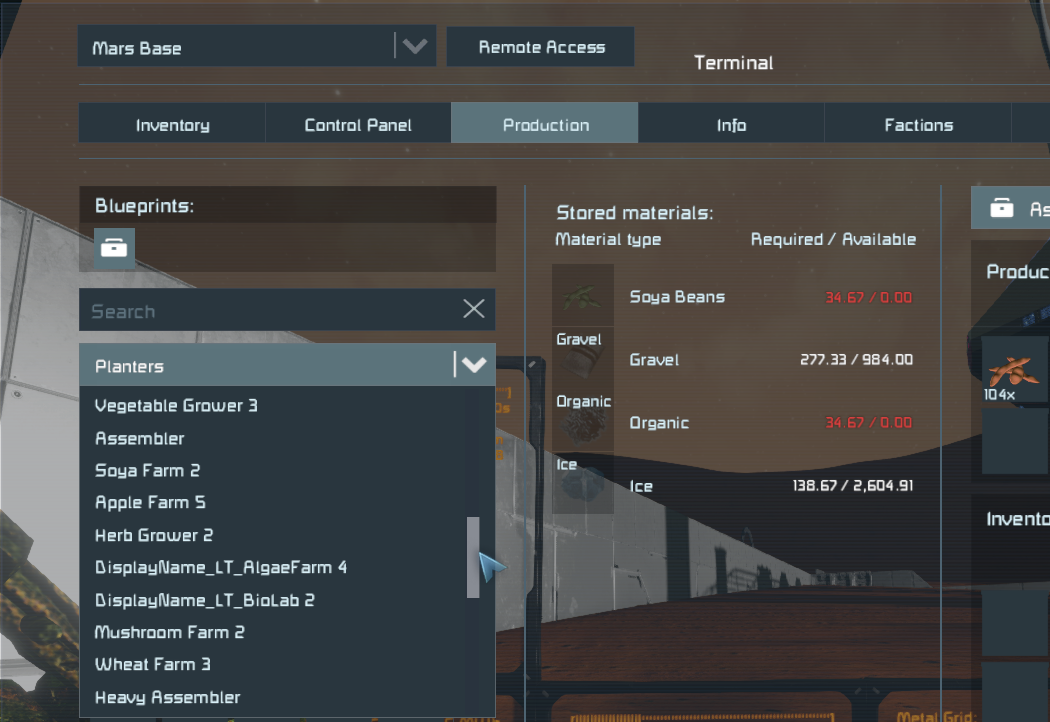Screen dimensions: 1050x722
Task: Open the Inventory tab
Action: 172,123
